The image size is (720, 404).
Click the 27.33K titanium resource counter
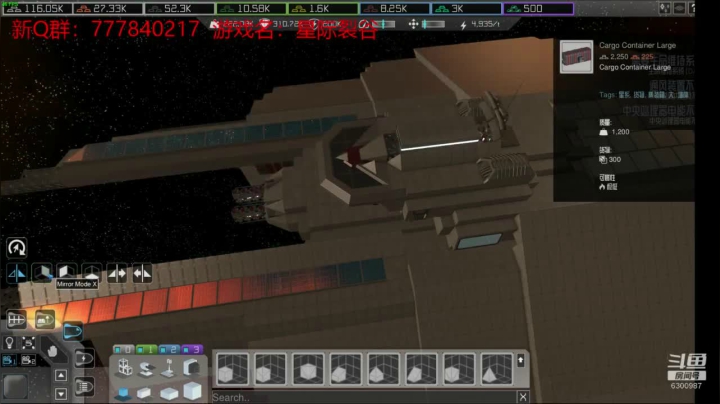click(x=108, y=9)
